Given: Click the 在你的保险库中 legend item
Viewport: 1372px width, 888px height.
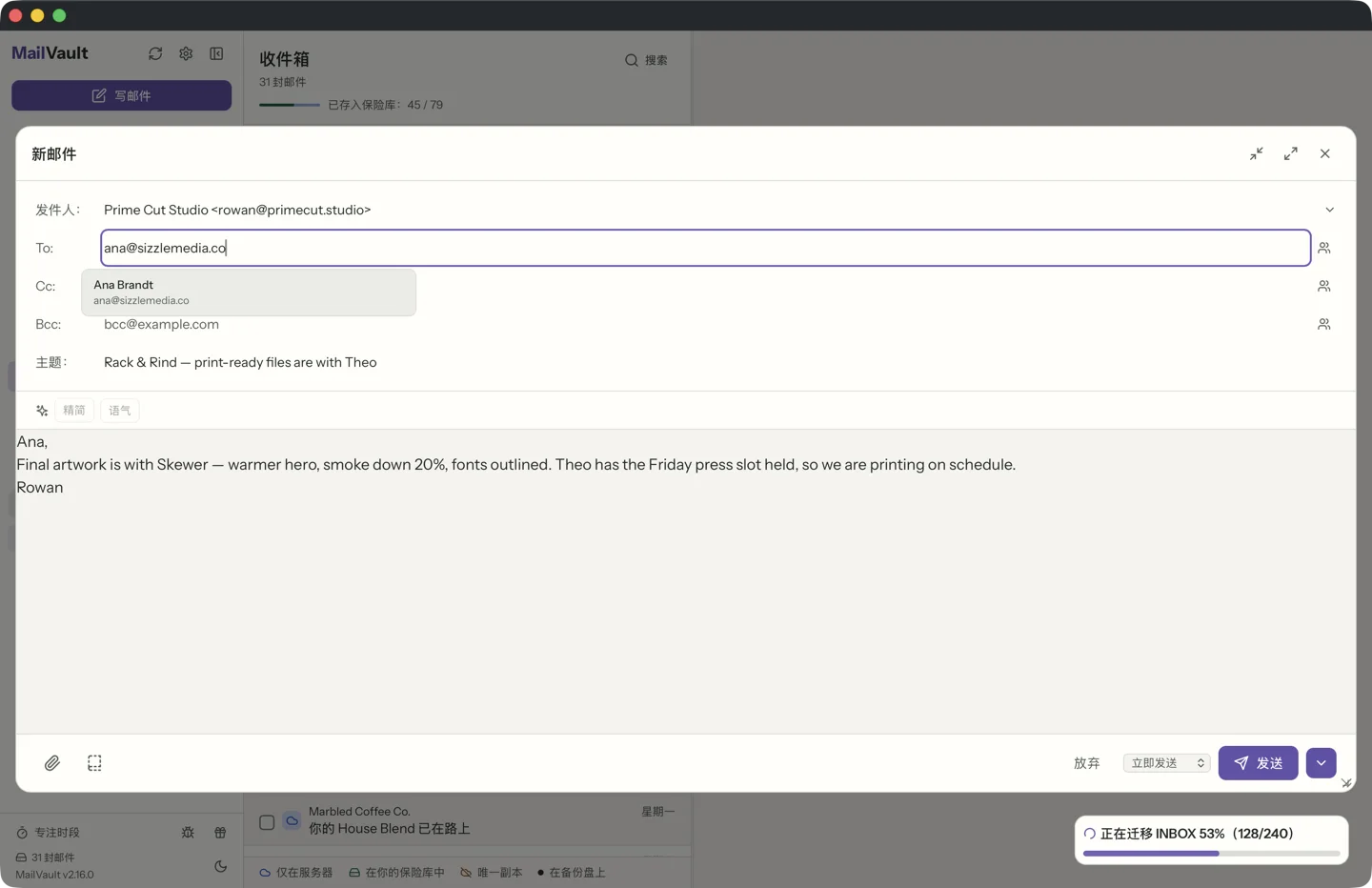Looking at the screenshot, I should click(396, 873).
